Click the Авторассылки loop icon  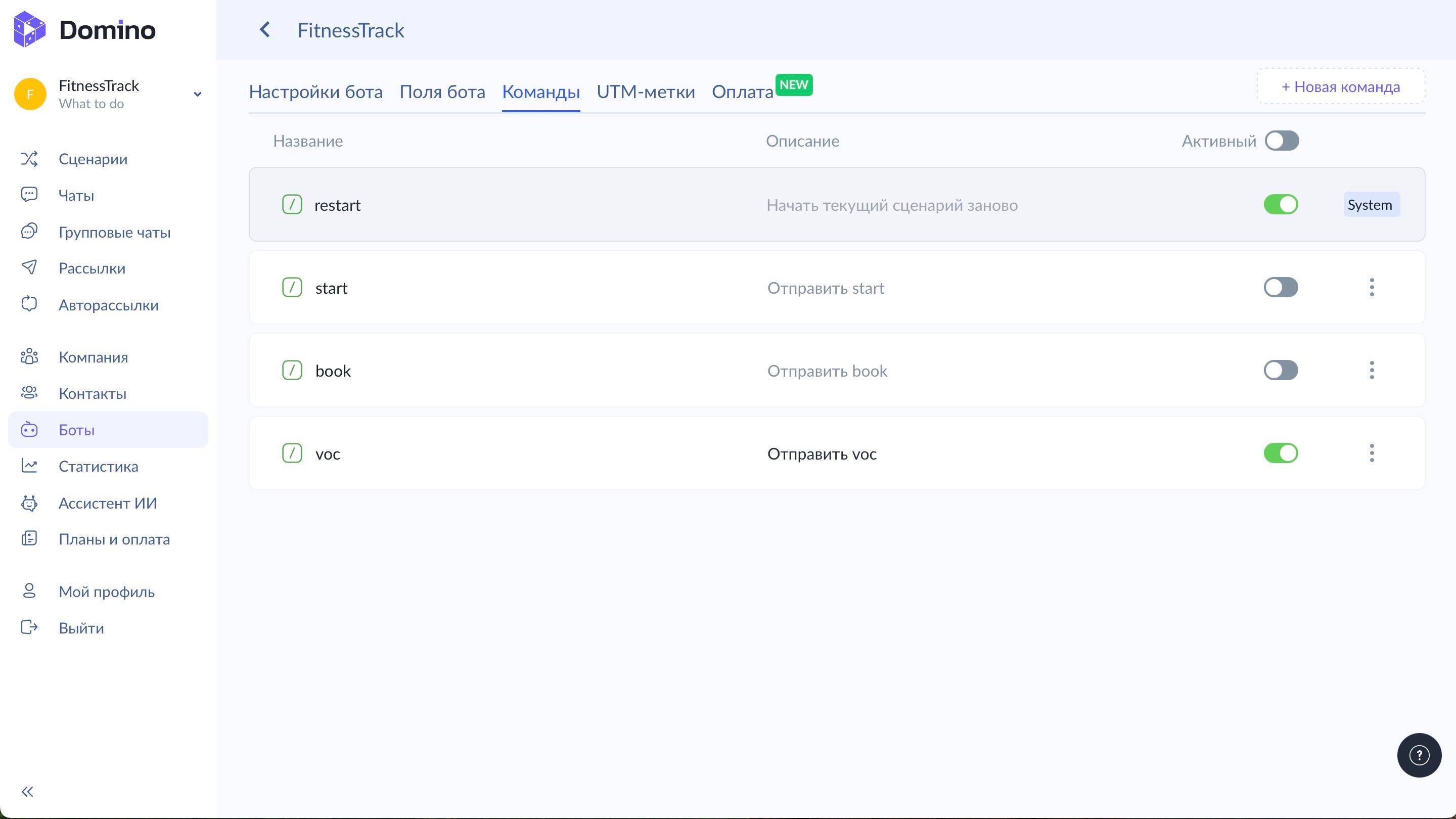click(x=29, y=304)
